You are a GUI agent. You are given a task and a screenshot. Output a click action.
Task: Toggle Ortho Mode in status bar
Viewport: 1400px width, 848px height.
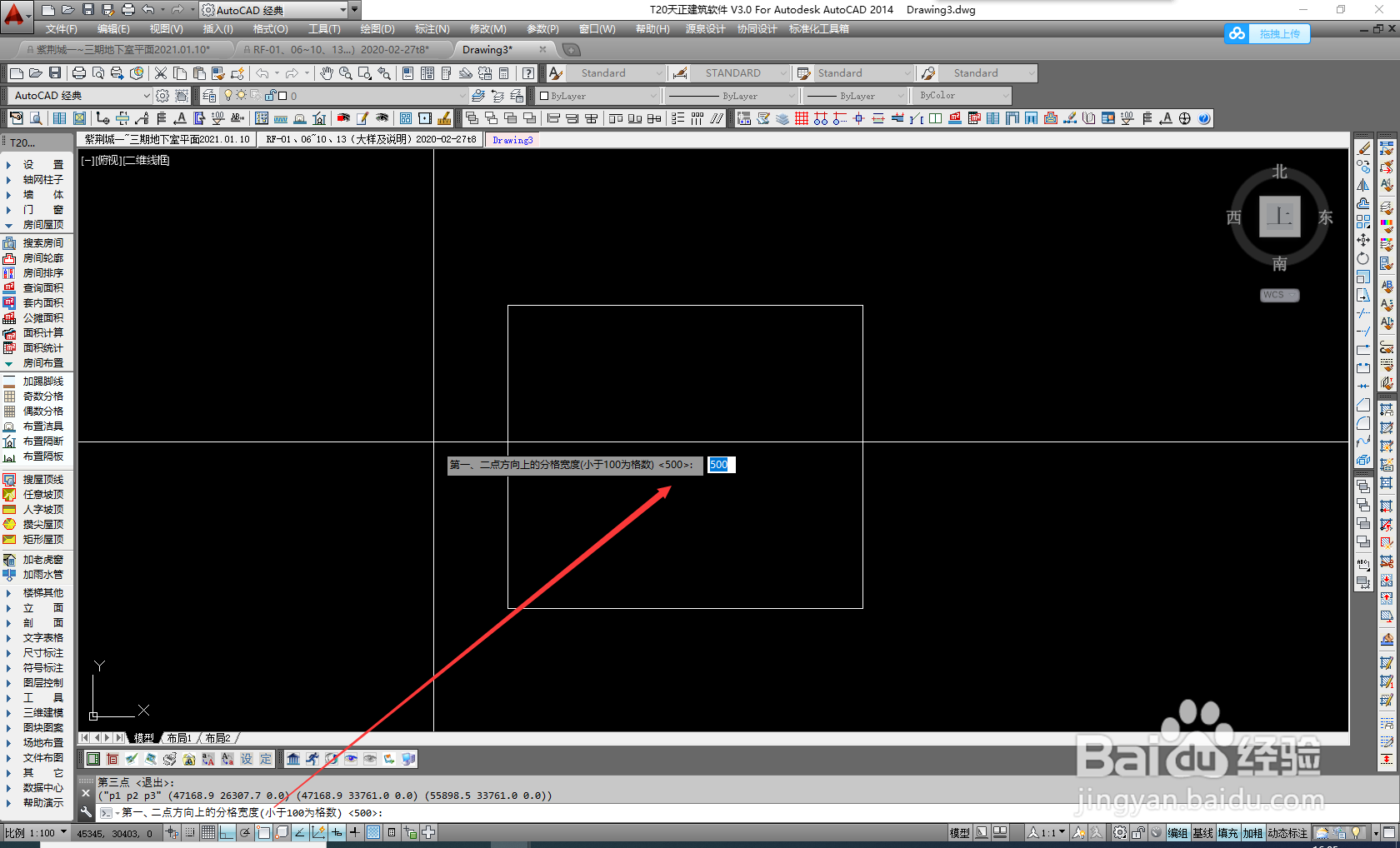(x=227, y=832)
